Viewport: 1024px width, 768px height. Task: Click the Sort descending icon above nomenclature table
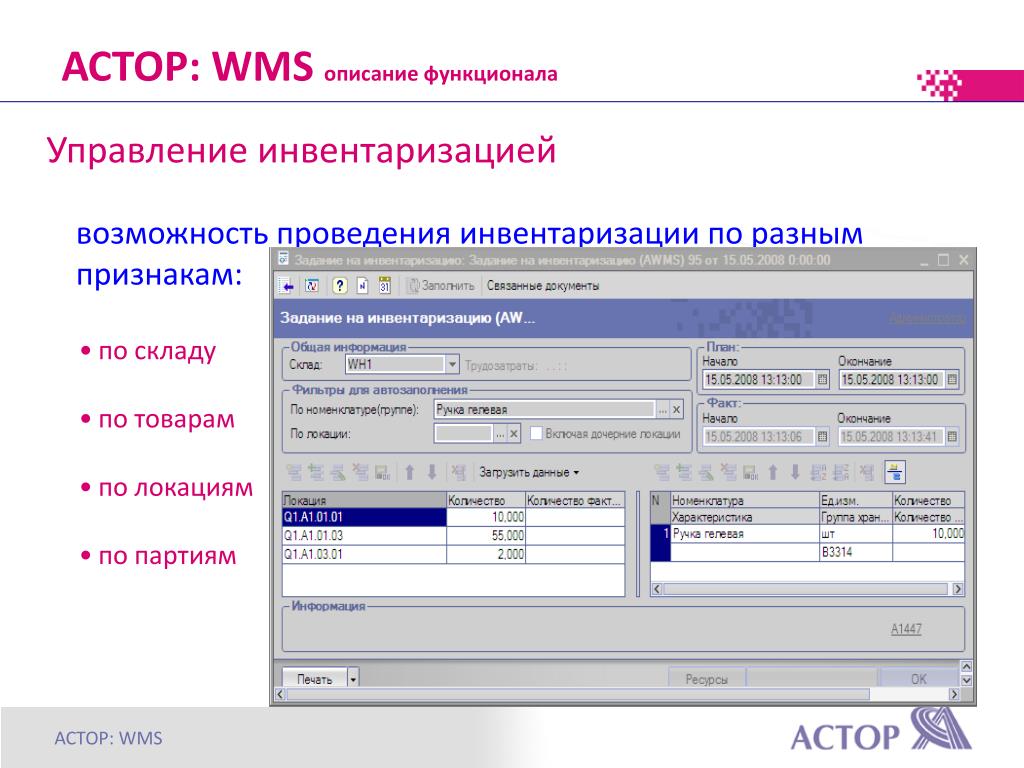click(841, 472)
